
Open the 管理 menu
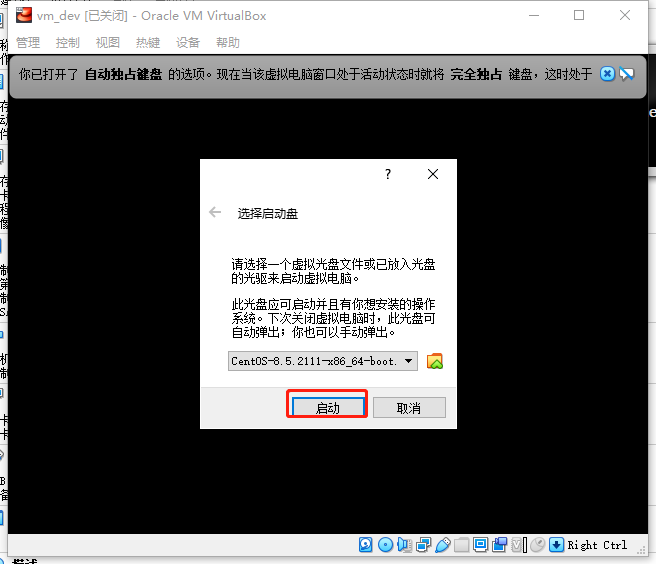(28, 42)
